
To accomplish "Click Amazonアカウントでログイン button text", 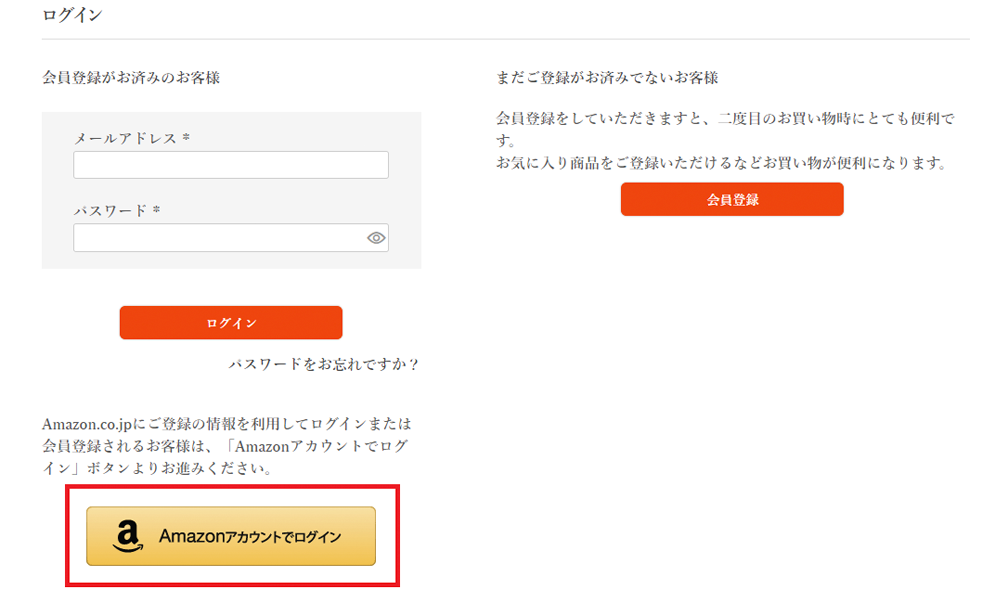I will coord(250,537).
